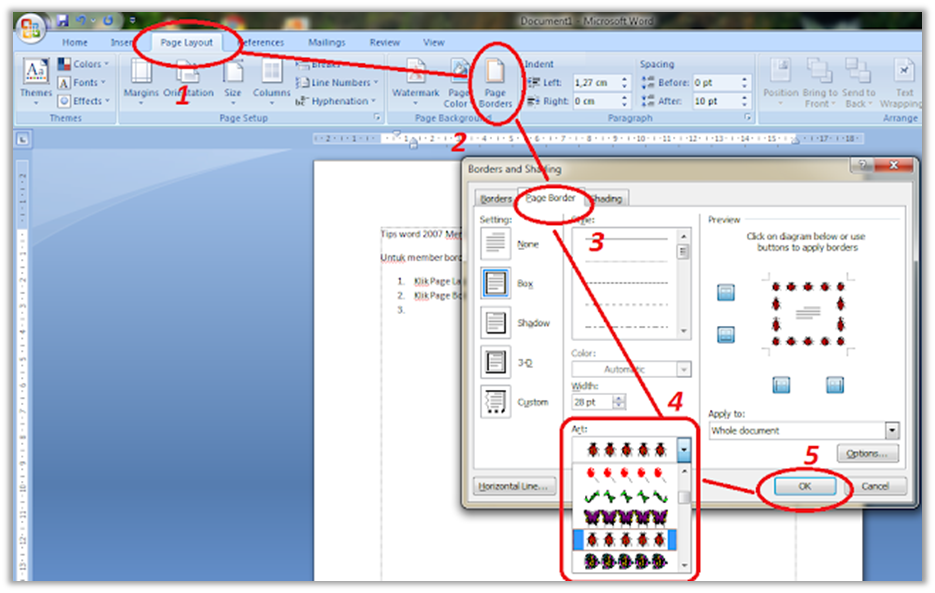Edit the Indent Left value field
935x593 pixels.
[596, 82]
